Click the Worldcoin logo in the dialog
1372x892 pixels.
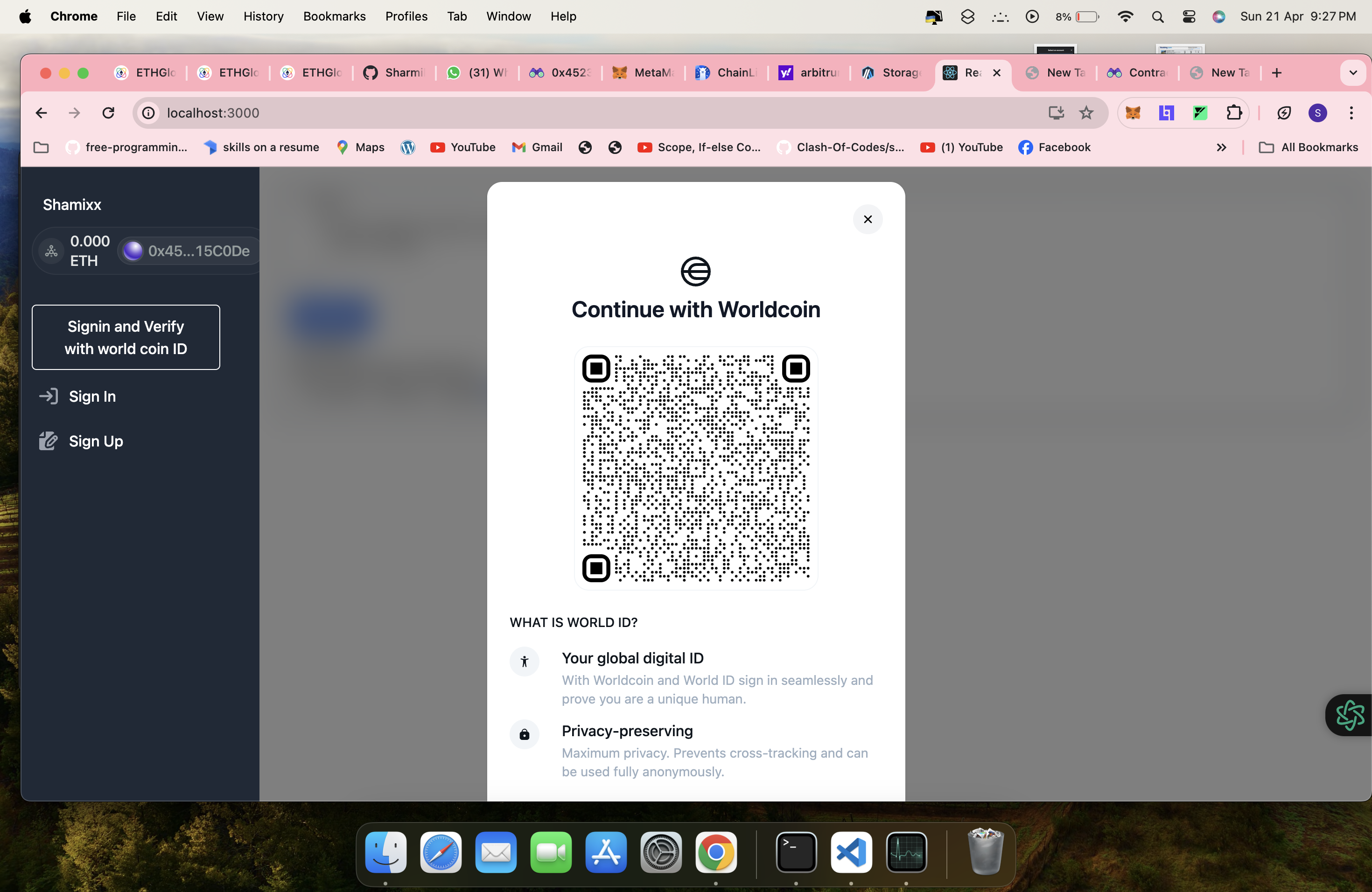tap(696, 272)
